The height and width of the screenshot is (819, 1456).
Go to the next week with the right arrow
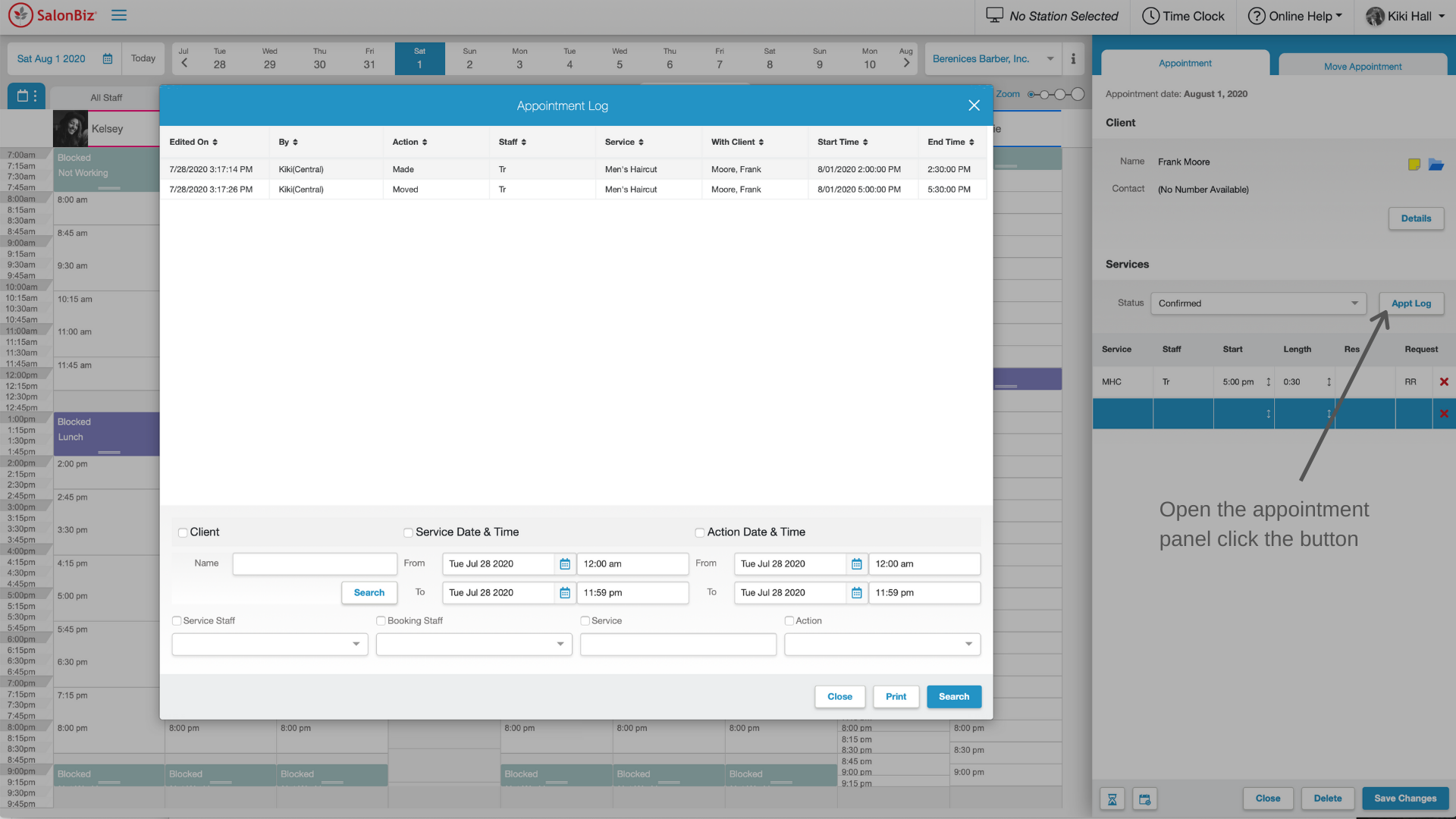coord(906,64)
